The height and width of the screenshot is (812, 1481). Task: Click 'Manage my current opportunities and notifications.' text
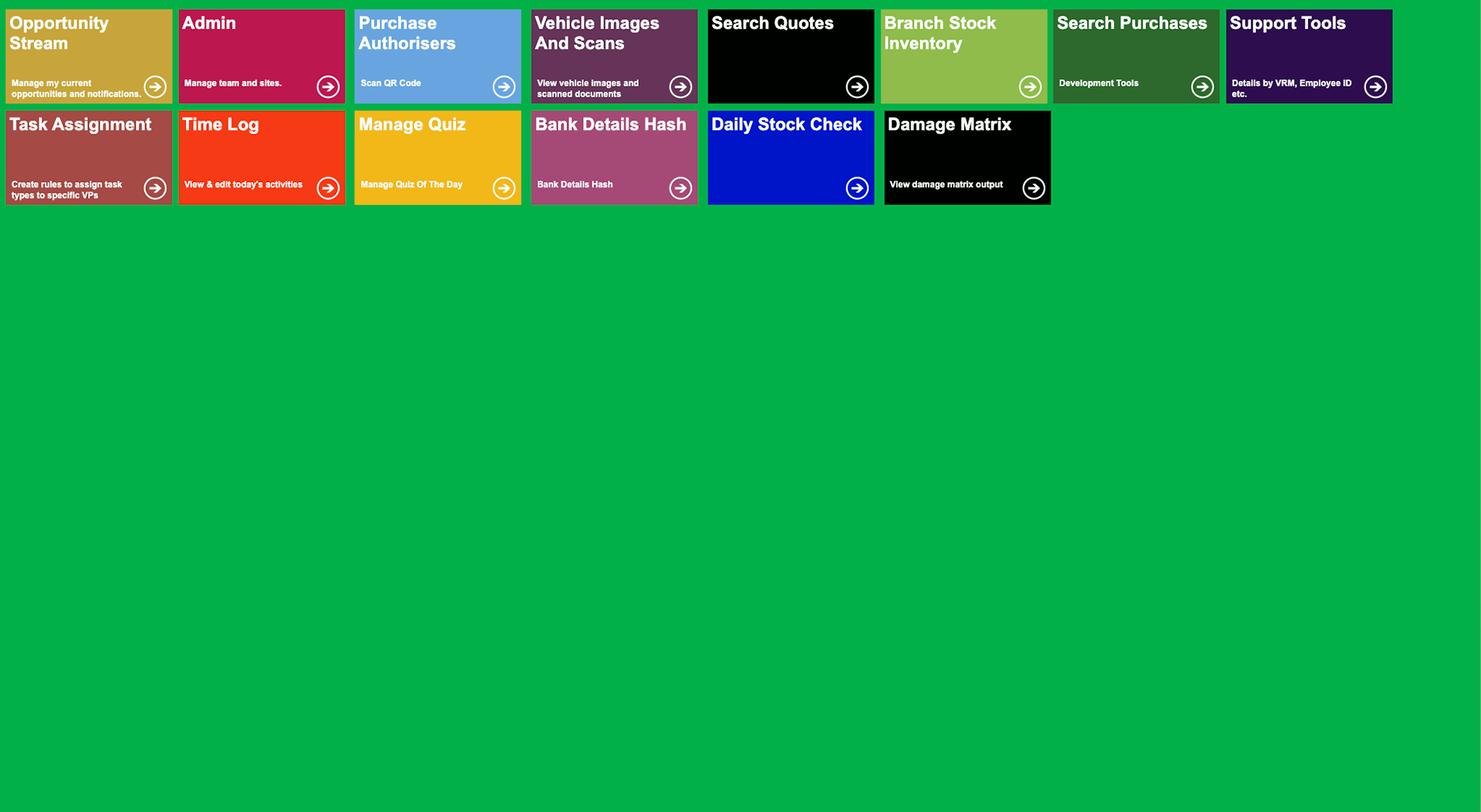76,89
